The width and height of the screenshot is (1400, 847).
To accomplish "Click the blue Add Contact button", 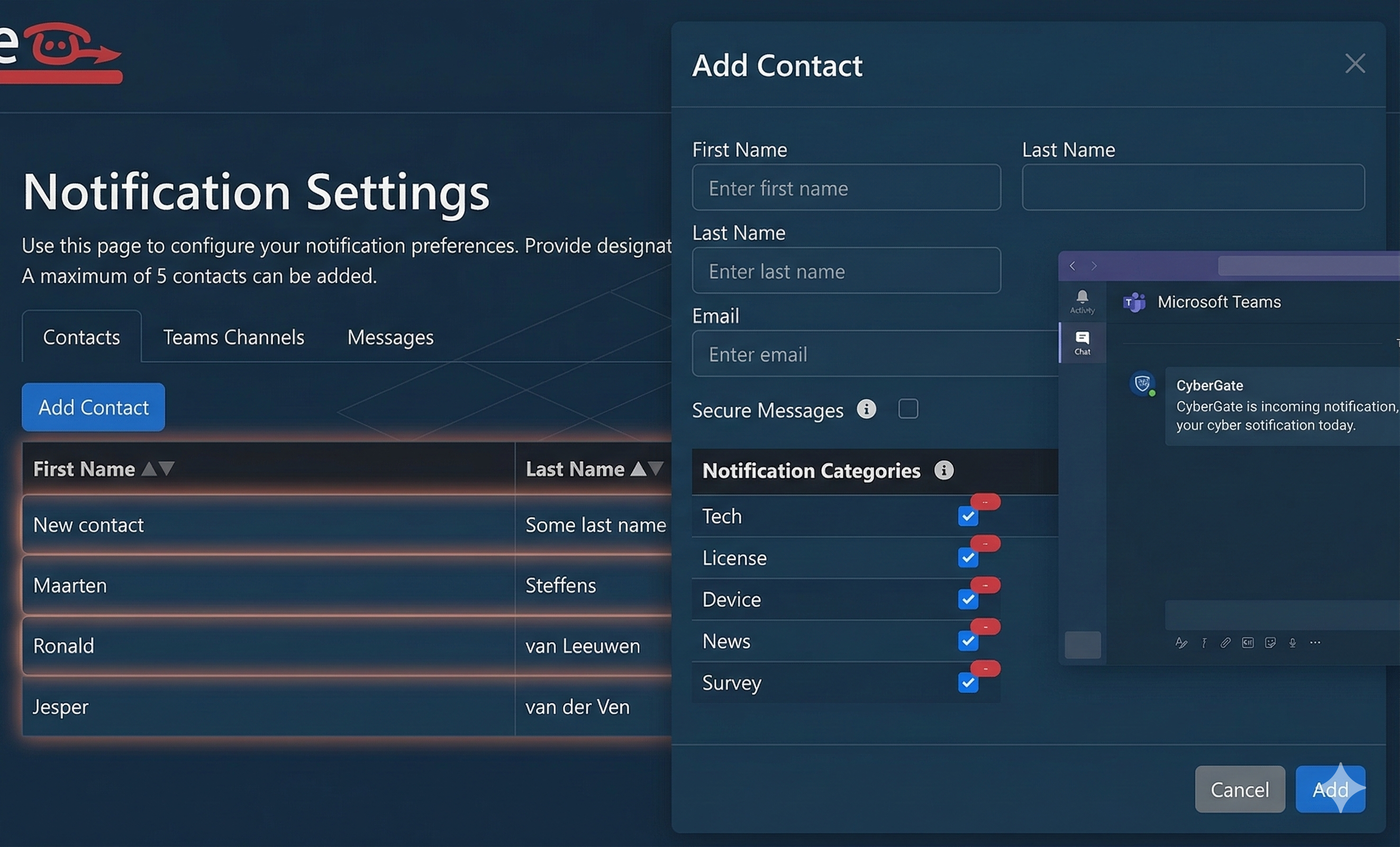I will click(93, 407).
